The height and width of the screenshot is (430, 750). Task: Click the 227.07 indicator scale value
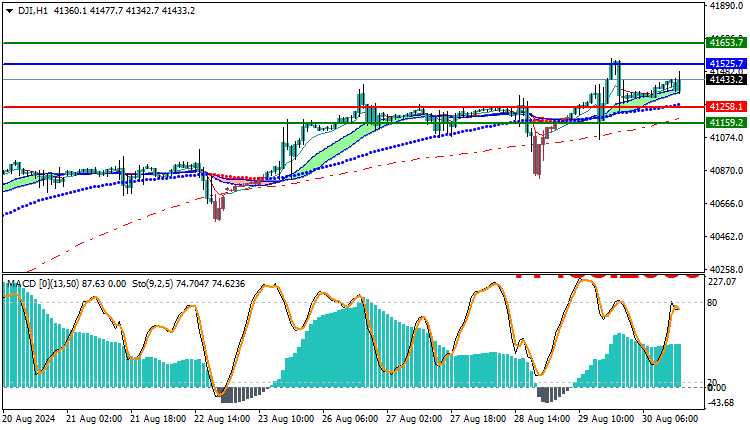(721, 282)
